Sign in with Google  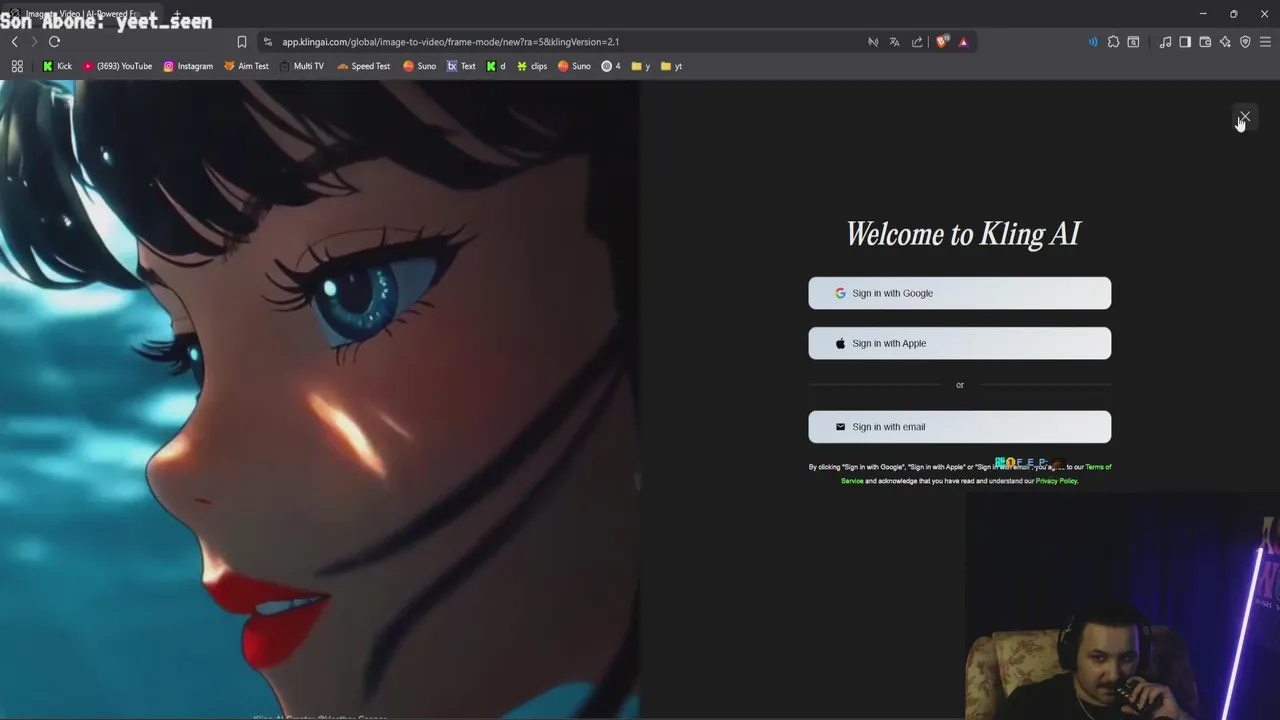959,293
